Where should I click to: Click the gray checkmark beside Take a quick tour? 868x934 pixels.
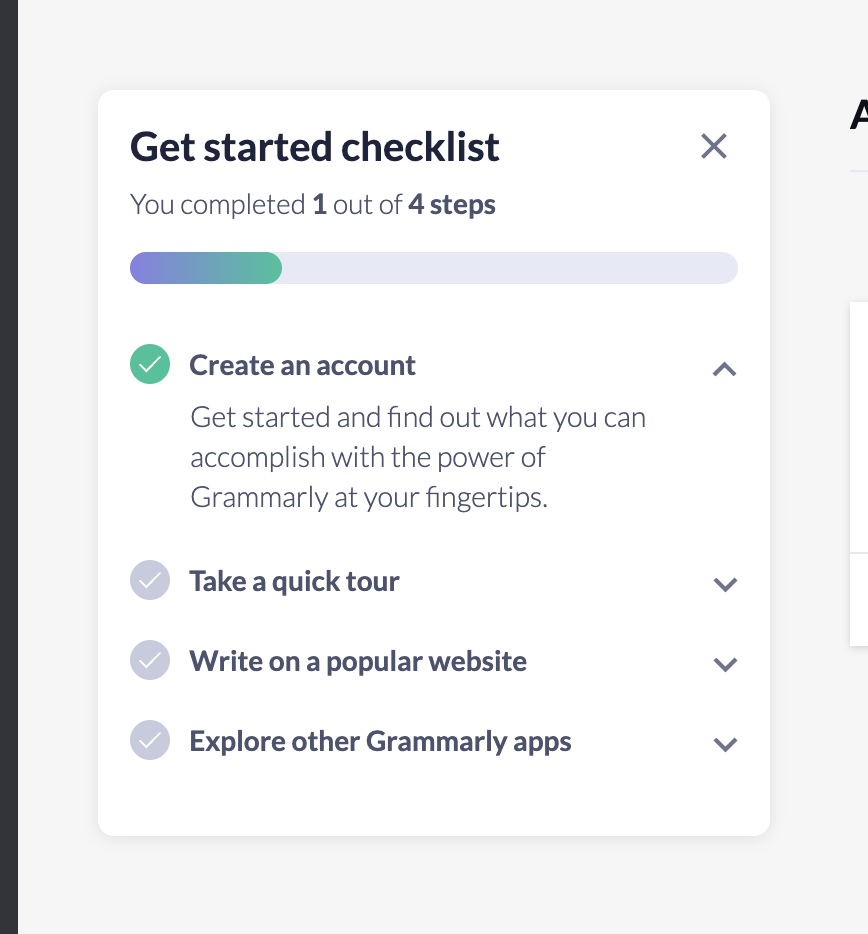tap(150, 581)
